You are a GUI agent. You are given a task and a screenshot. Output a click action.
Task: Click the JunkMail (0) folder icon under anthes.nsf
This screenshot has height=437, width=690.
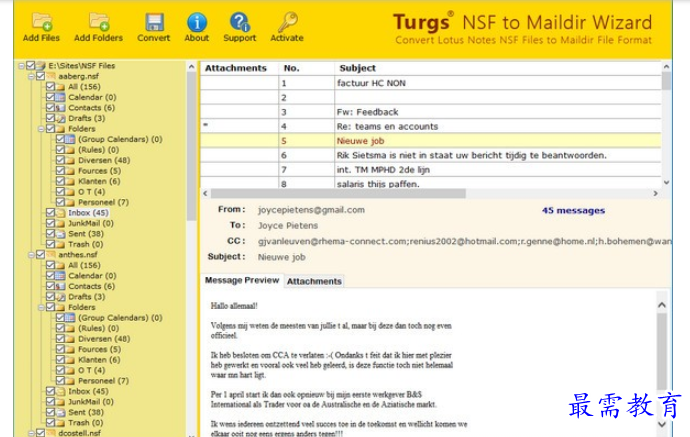click(61, 402)
